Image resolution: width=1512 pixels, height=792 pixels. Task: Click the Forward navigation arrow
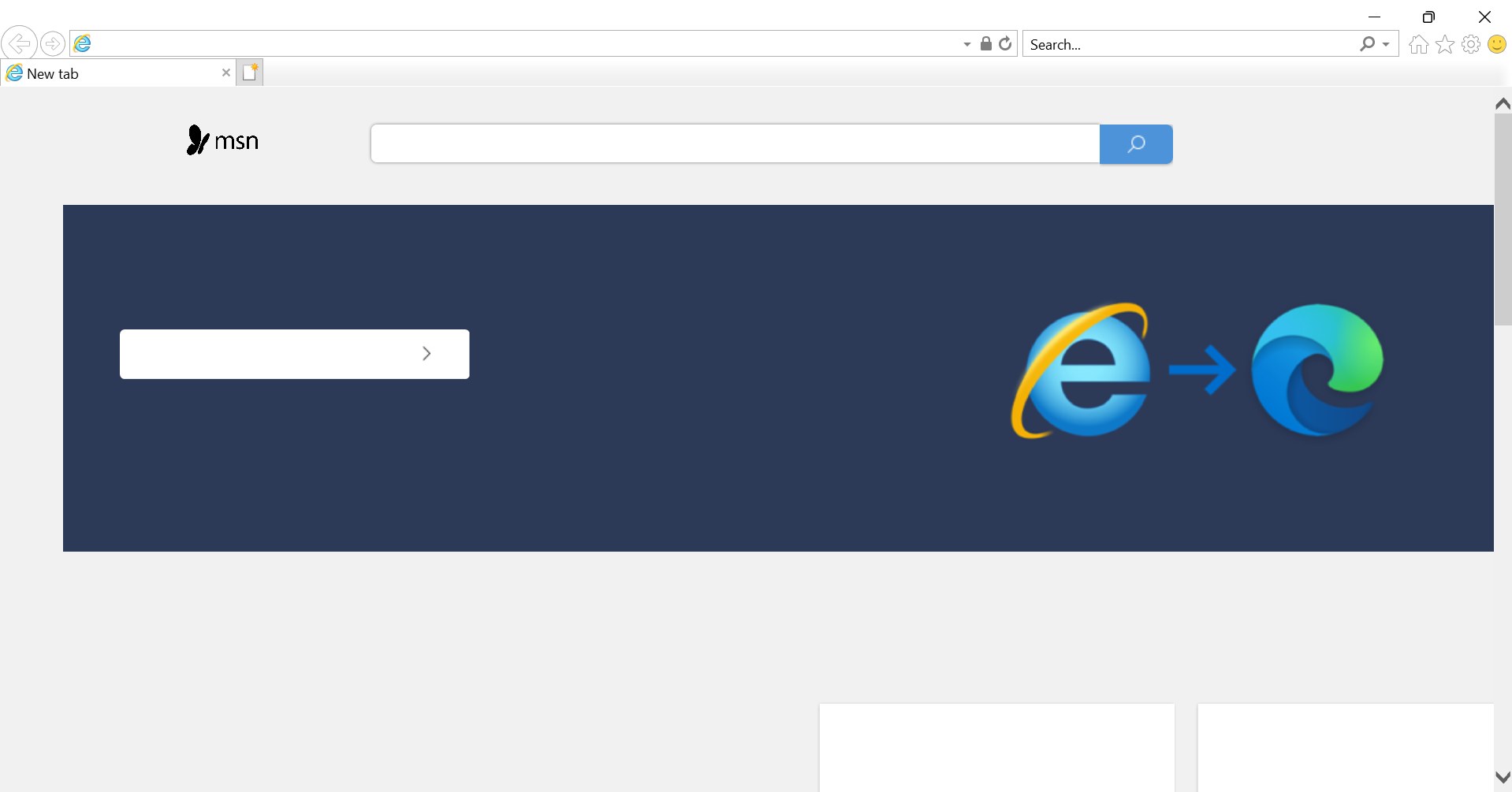(53, 43)
